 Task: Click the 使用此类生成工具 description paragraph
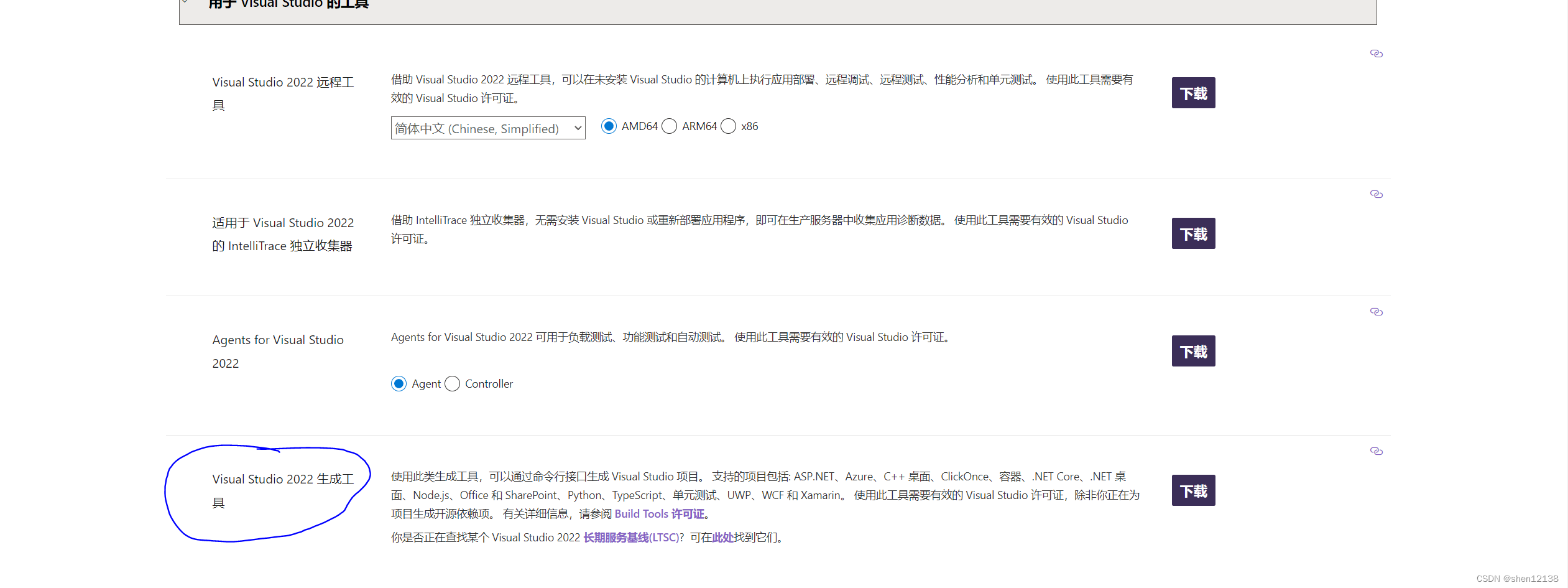coord(765,495)
